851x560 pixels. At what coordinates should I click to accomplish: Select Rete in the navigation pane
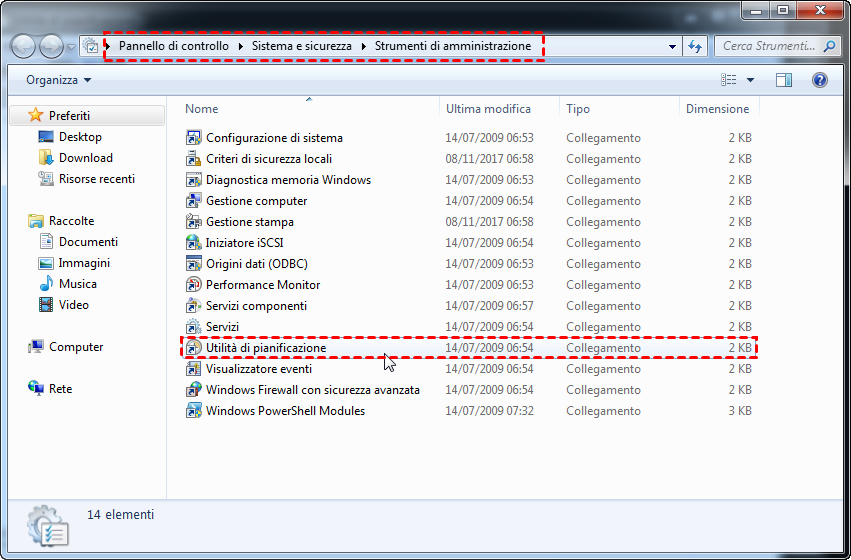click(x=60, y=389)
